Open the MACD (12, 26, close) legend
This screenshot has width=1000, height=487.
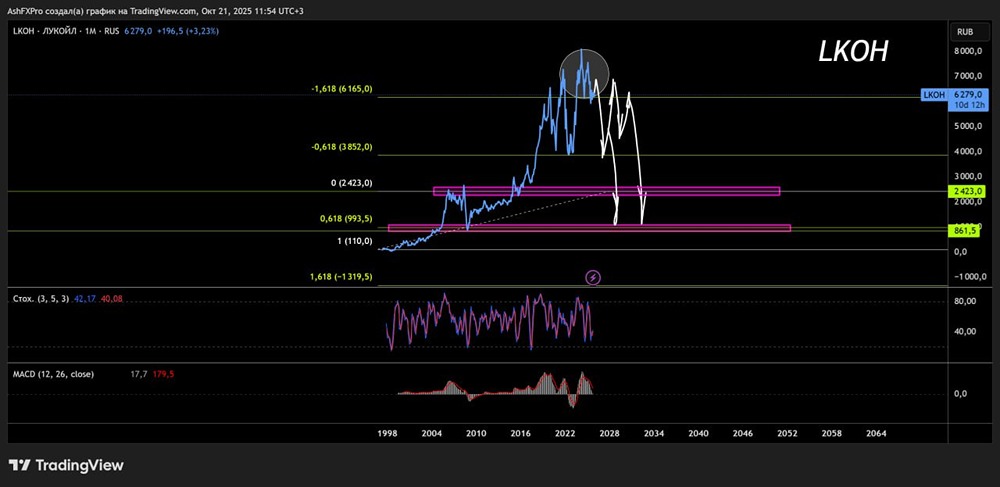53,374
